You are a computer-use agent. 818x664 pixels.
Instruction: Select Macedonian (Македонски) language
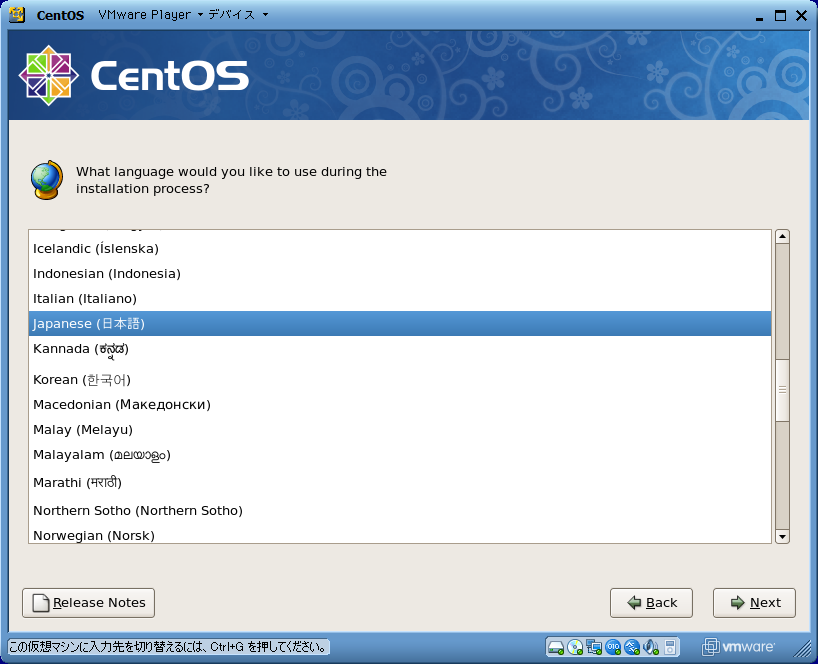click(400, 405)
